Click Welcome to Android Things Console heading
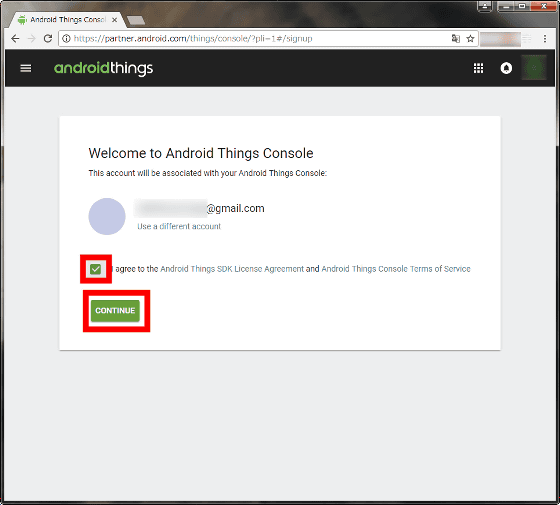 [201, 153]
